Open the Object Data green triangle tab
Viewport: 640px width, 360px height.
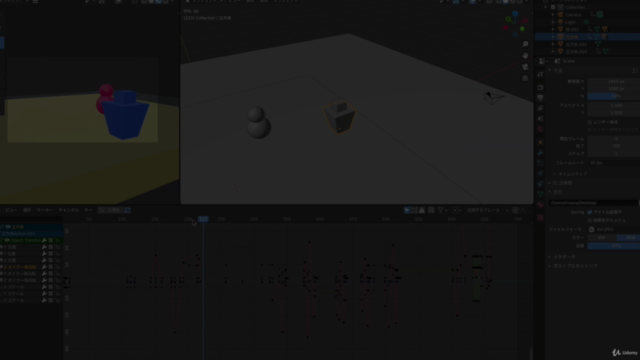click(540, 193)
